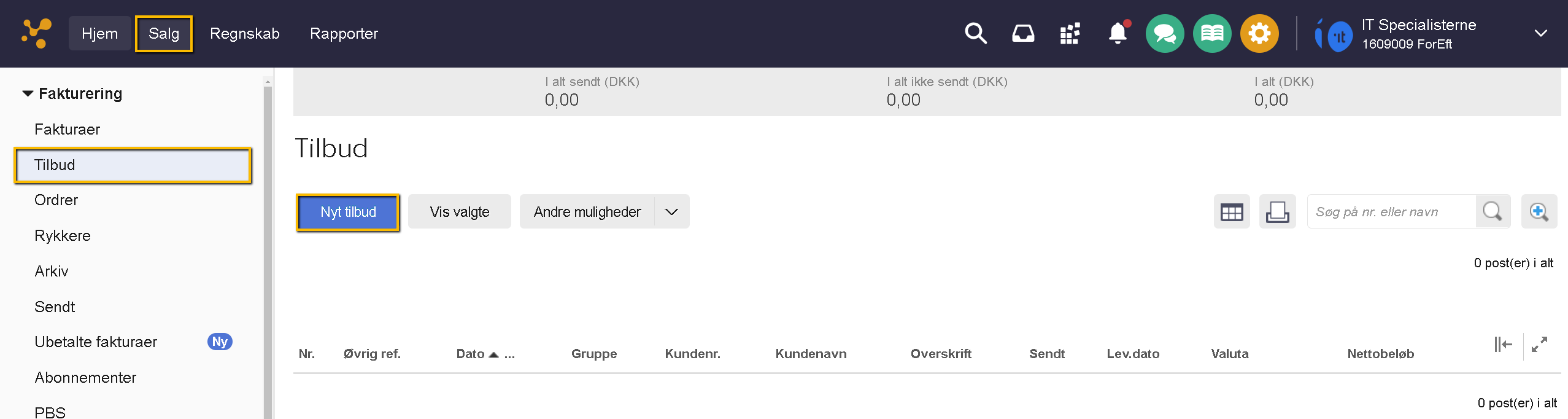The height and width of the screenshot is (419, 1568).
Task: Open the IT Specialisterne account dropdown
Action: 1540,33
